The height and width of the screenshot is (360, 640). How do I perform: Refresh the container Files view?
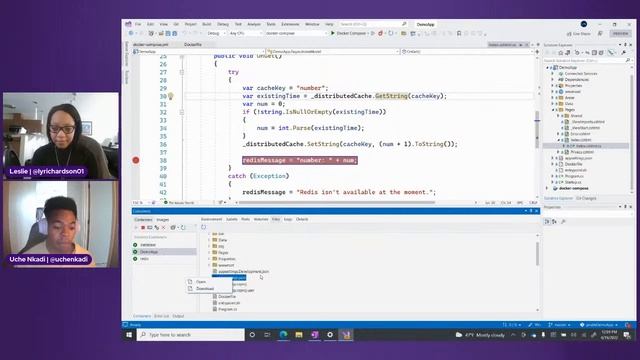[204, 227]
